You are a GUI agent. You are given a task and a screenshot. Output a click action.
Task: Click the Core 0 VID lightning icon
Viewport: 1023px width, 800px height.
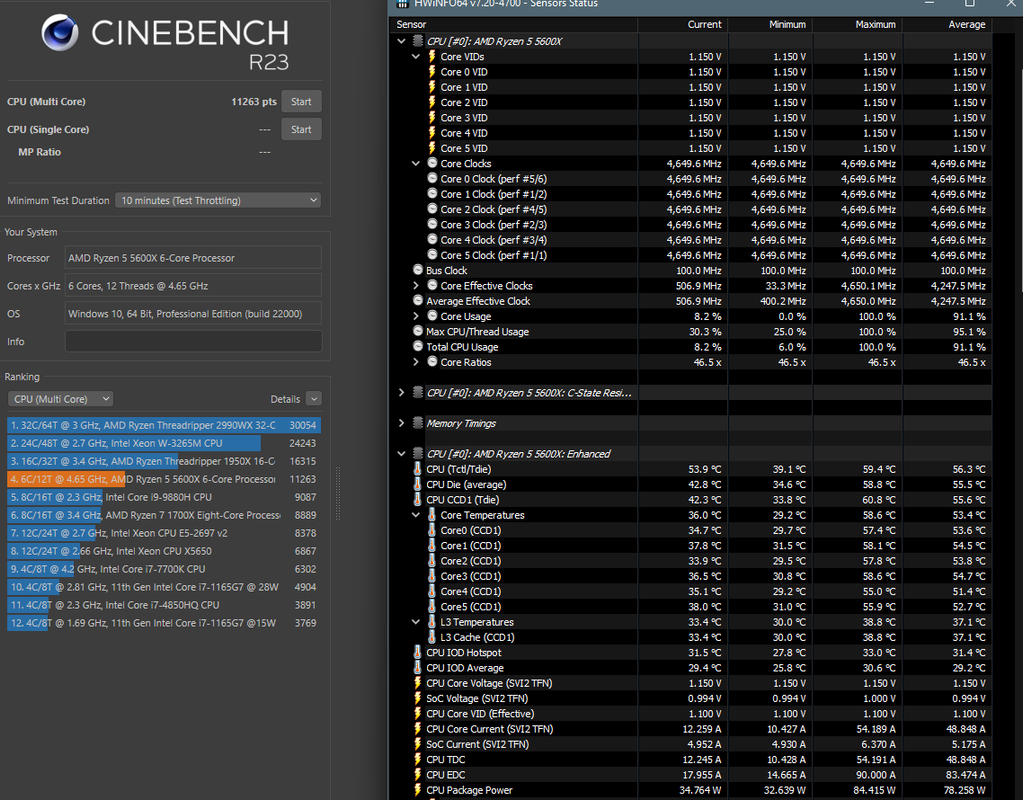pos(432,72)
